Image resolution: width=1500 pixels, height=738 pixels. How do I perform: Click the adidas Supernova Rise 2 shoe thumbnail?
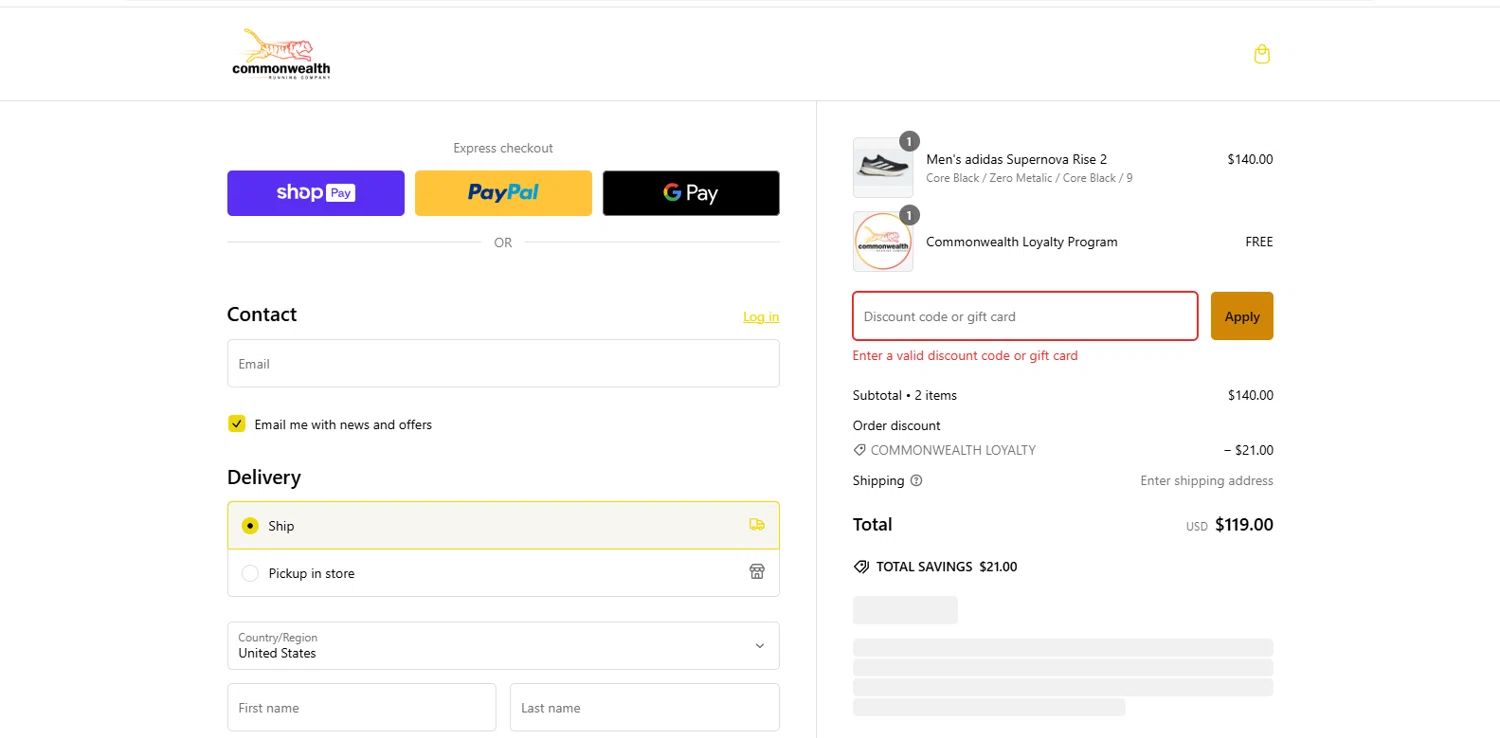tap(883, 167)
